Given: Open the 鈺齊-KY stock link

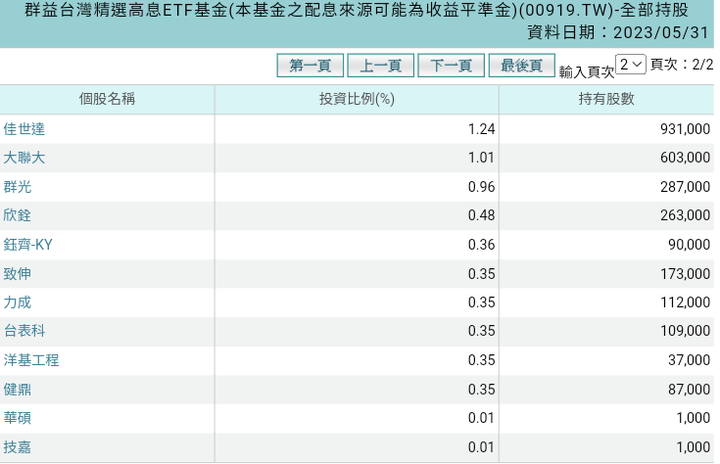Looking at the screenshot, I should point(28,244).
